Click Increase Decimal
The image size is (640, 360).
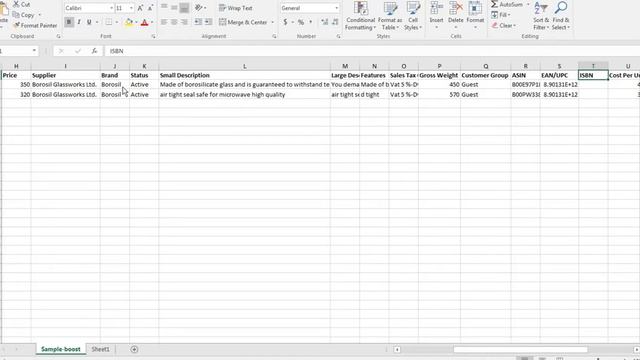(x=324, y=22)
